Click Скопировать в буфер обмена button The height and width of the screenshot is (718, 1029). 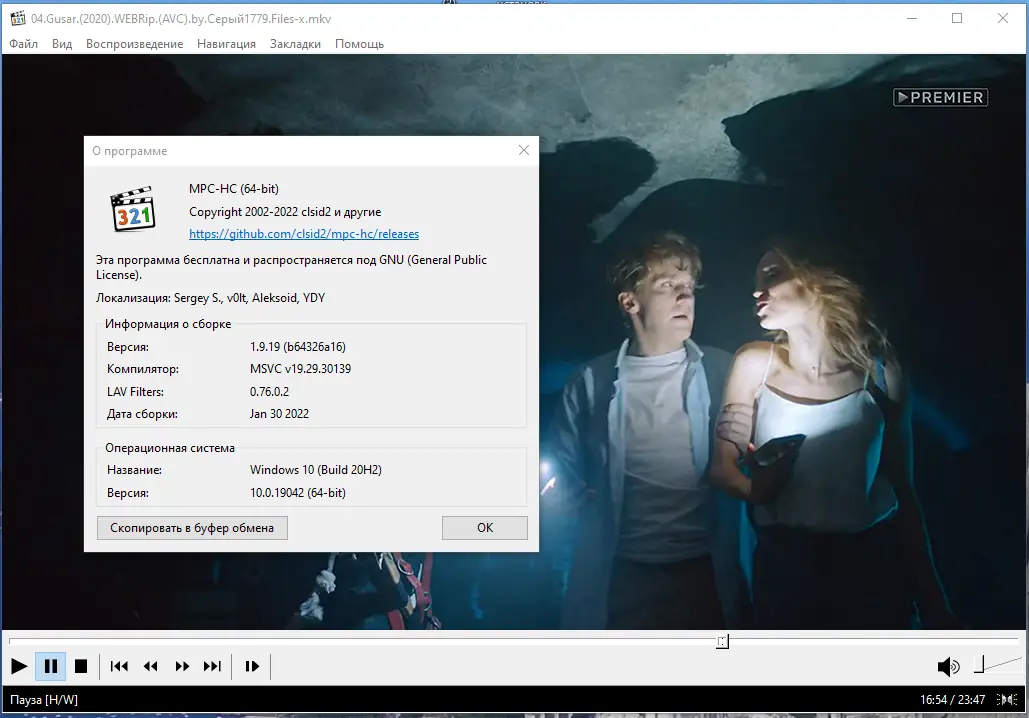(192, 528)
